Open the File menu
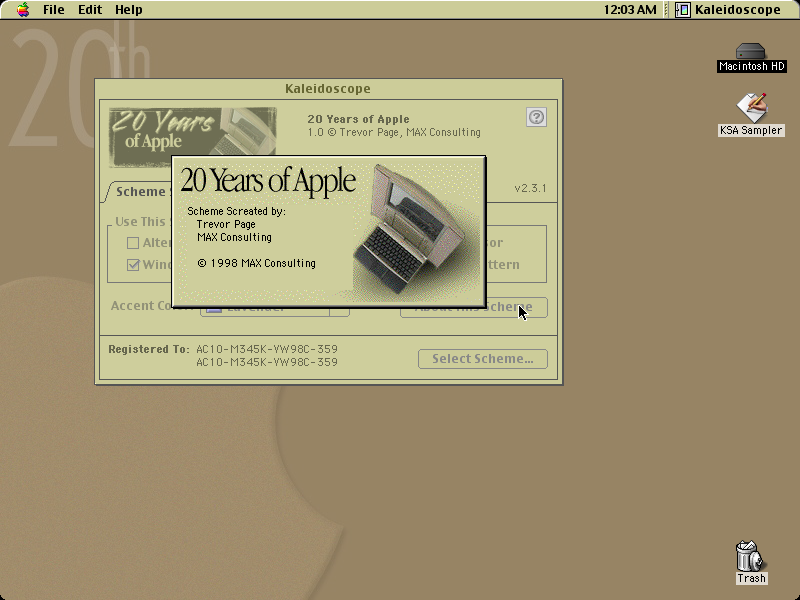 (x=54, y=10)
